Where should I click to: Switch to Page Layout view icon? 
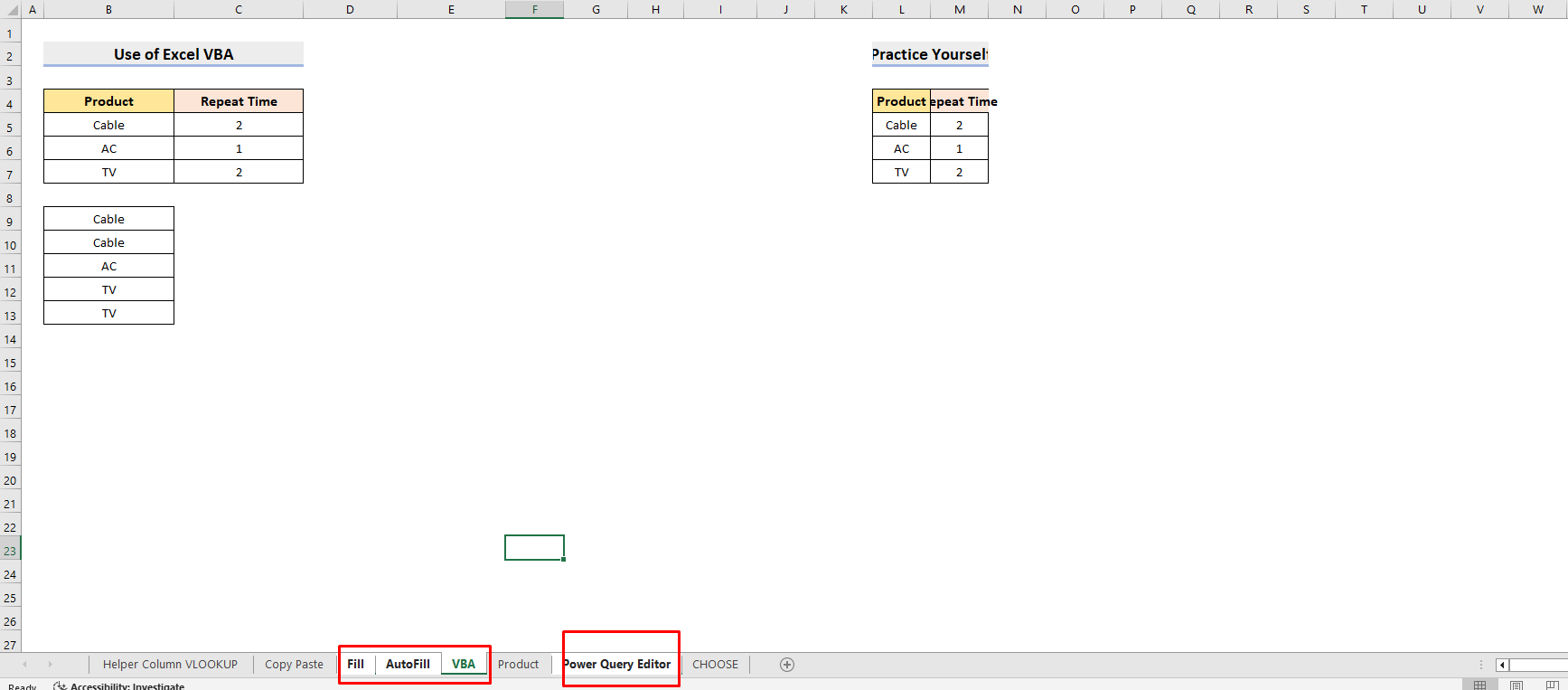(1516, 685)
